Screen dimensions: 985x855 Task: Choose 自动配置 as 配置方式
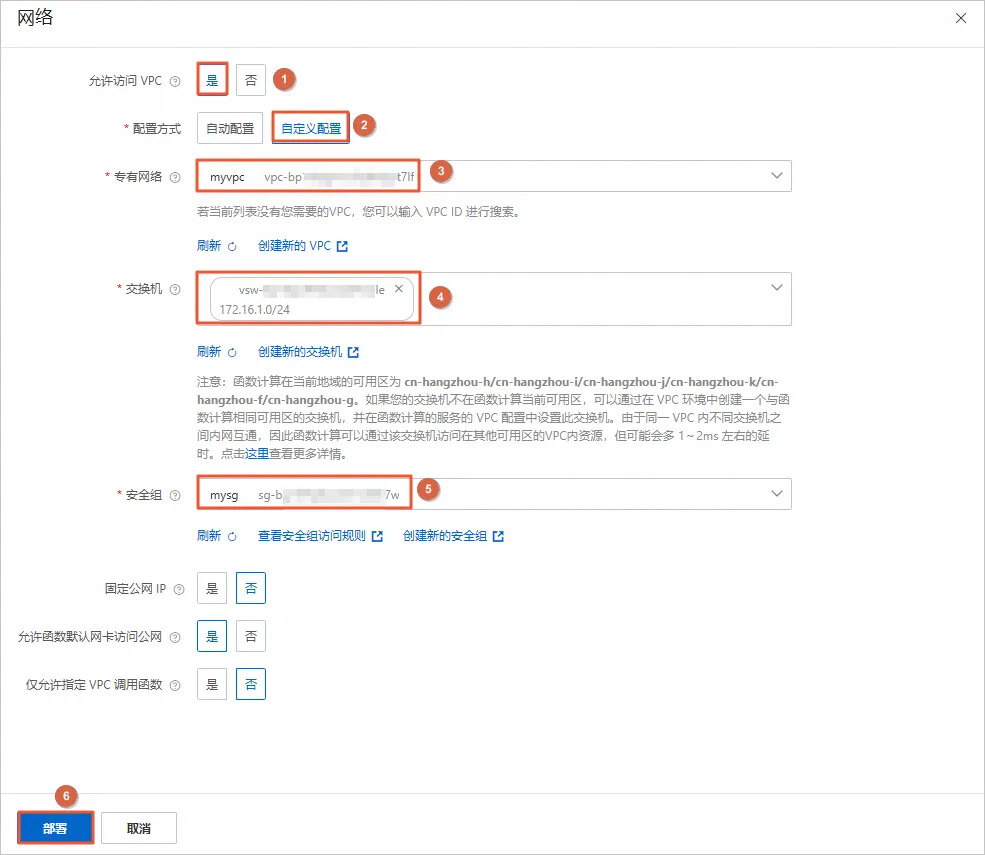(x=230, y=128)
